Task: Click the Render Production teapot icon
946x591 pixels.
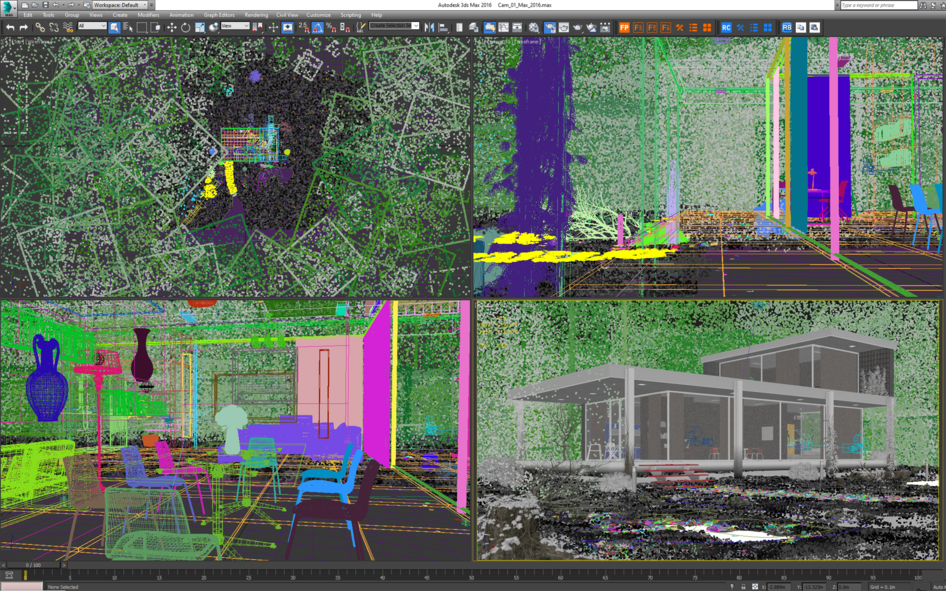Action: [x=577, y=27]
